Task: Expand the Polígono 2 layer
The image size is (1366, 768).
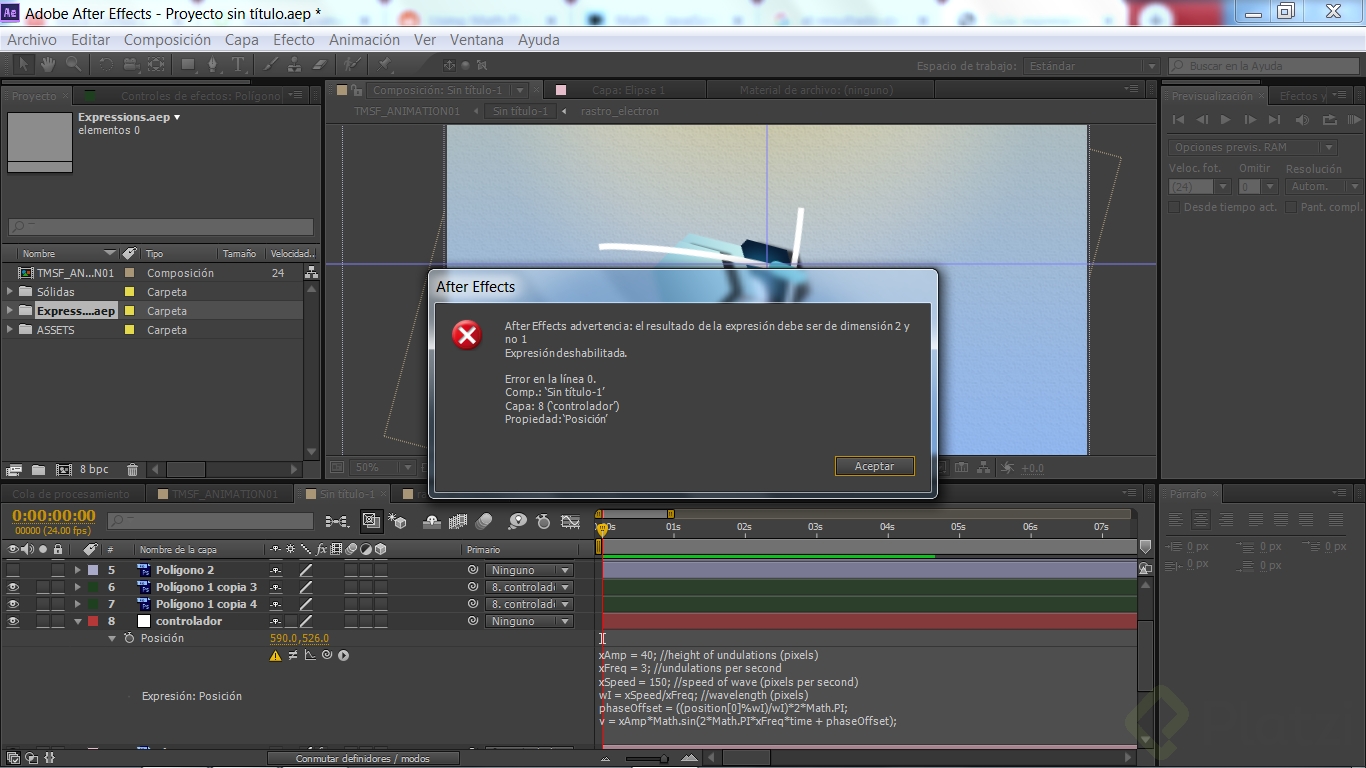Action: 78,570
